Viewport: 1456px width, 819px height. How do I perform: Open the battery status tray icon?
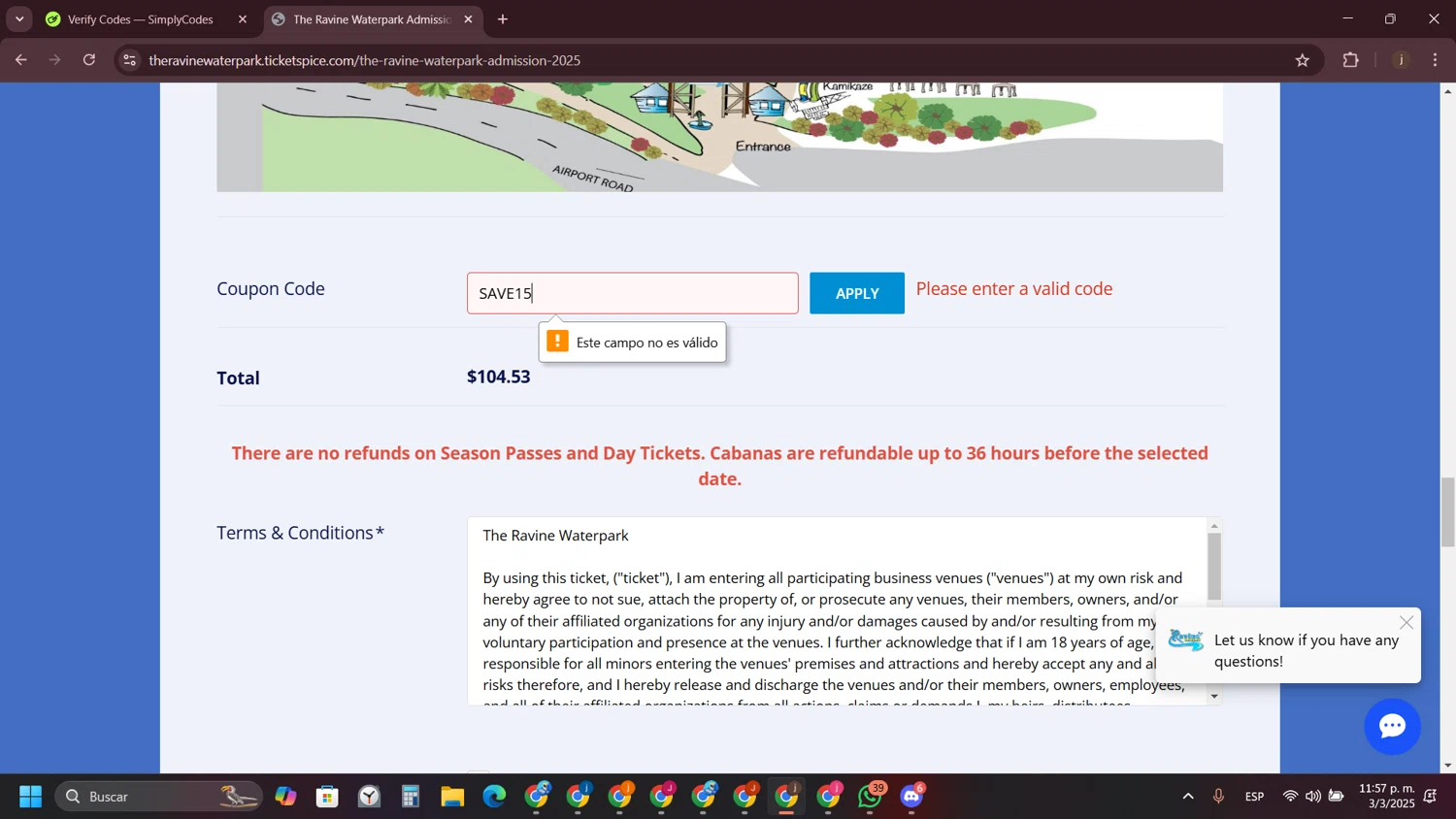point(1337,797)
